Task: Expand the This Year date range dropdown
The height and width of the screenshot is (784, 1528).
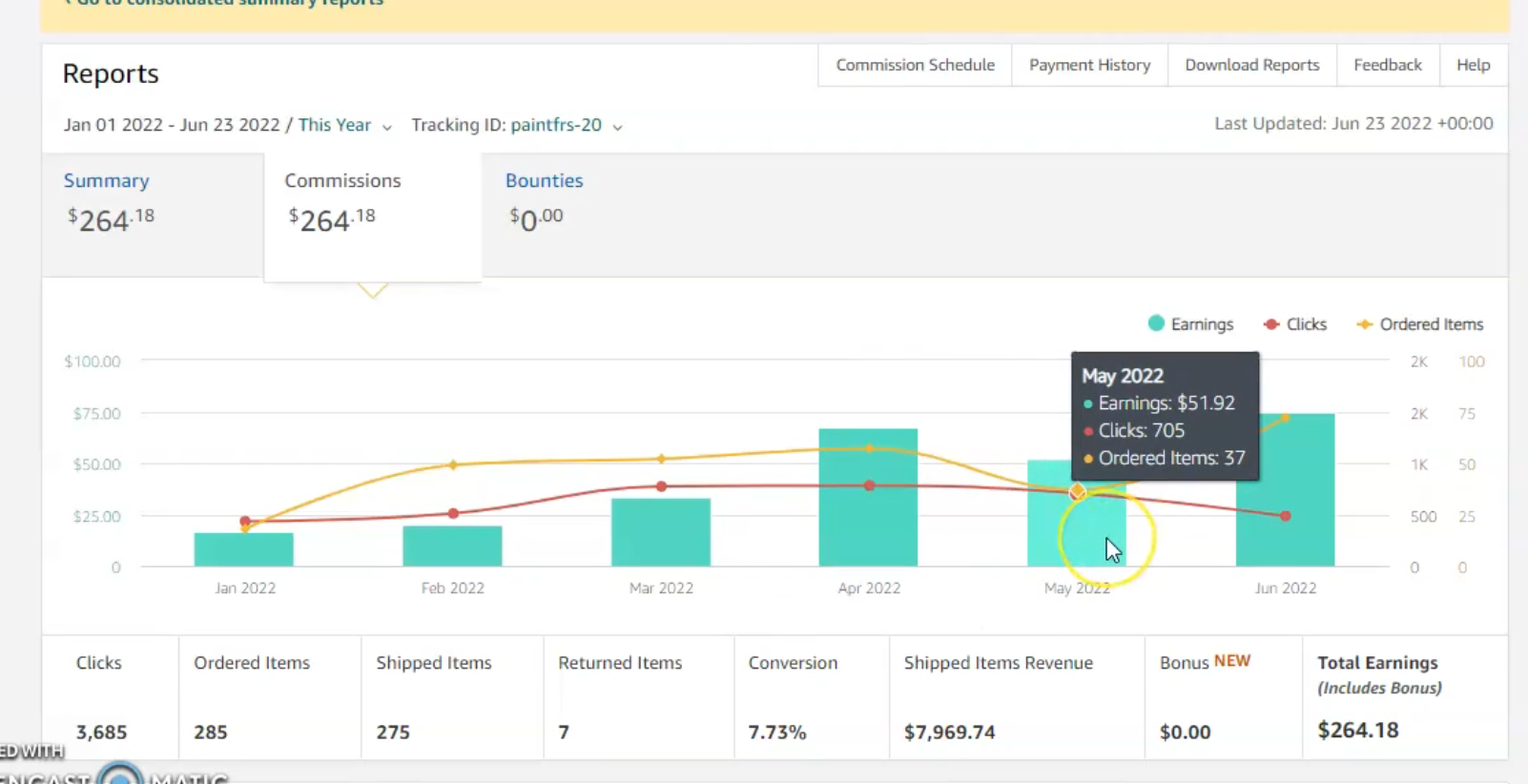Action: [x=344, y=125]
